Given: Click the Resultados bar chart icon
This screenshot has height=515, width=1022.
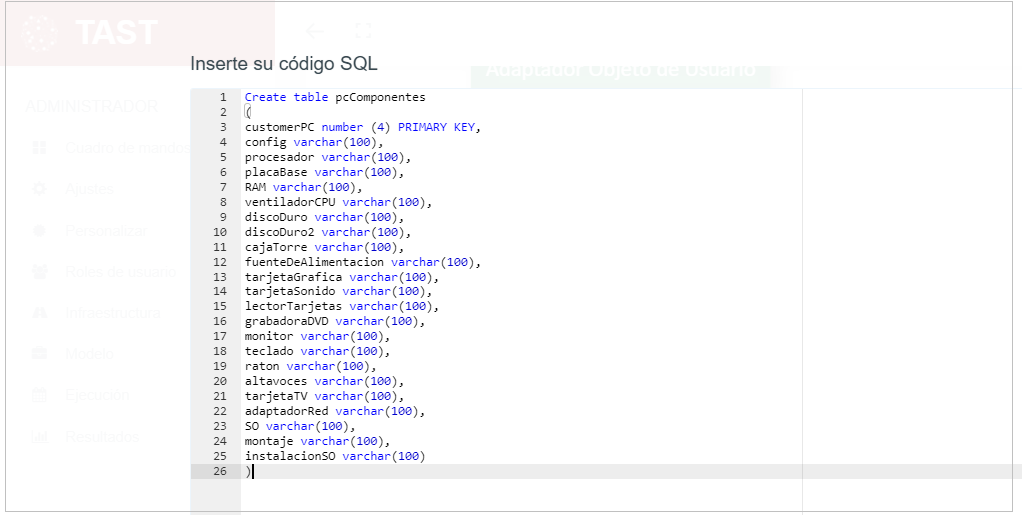Looking at the screenshot, I should tap(40, 436).
